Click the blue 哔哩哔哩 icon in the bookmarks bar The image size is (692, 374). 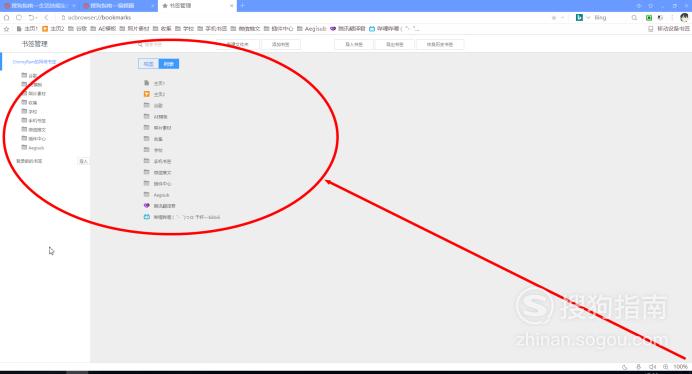coord(372,29)
